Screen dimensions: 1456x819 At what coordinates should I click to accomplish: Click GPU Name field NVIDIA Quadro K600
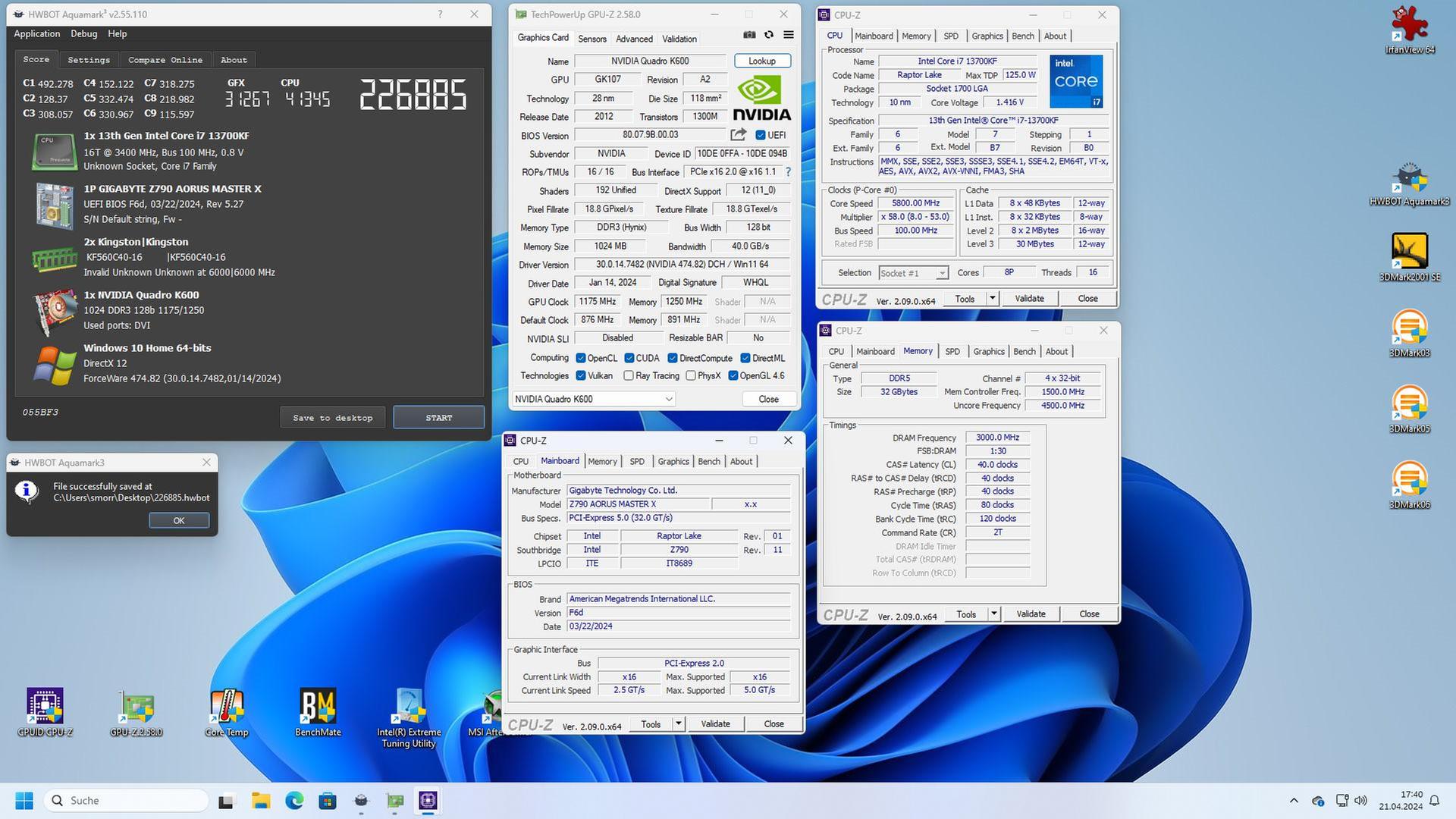650,61
